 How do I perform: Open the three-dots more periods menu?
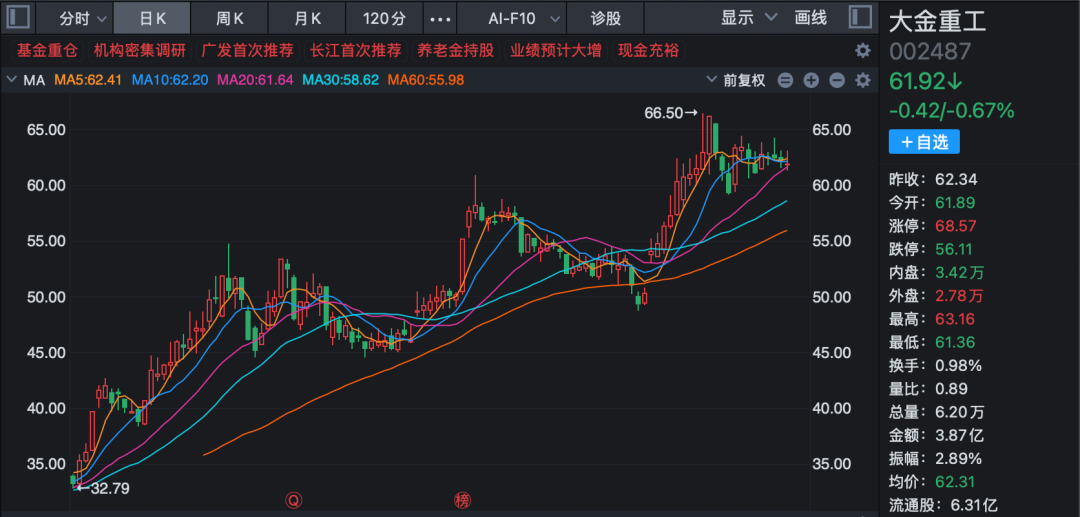pos(439,18)
